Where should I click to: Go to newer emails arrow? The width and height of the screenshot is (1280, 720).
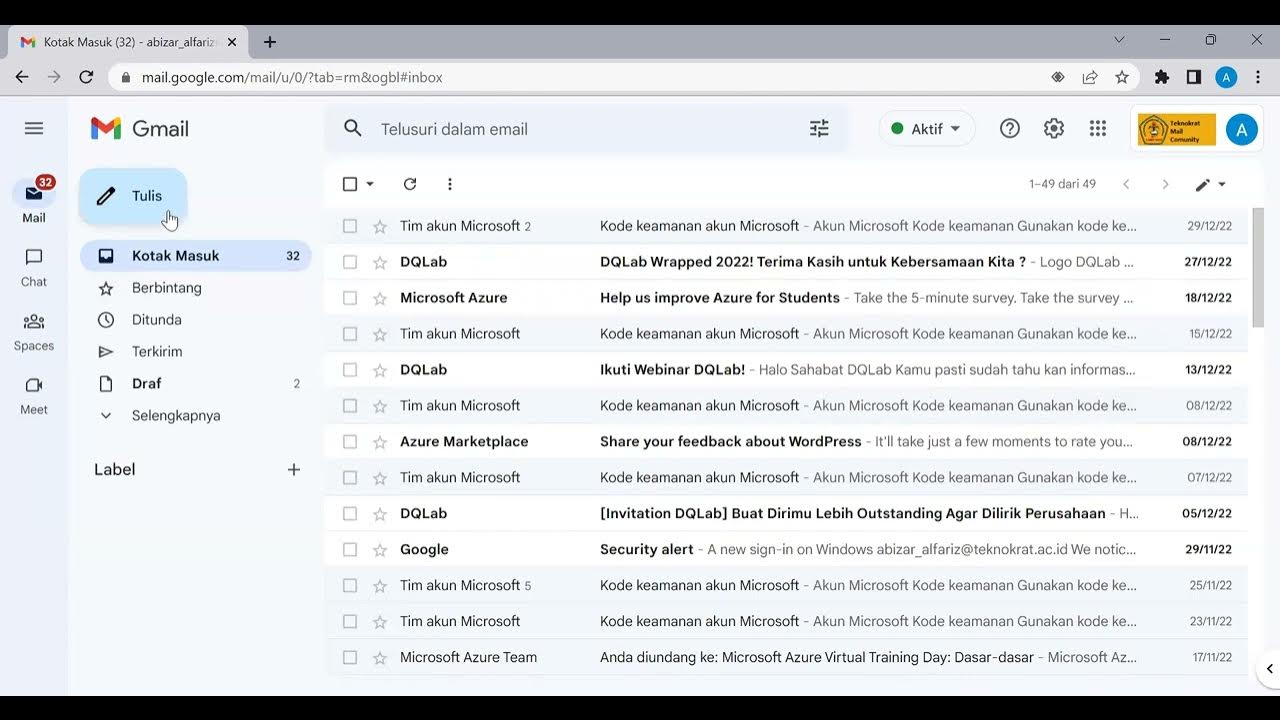click(x=1126, y=184)
